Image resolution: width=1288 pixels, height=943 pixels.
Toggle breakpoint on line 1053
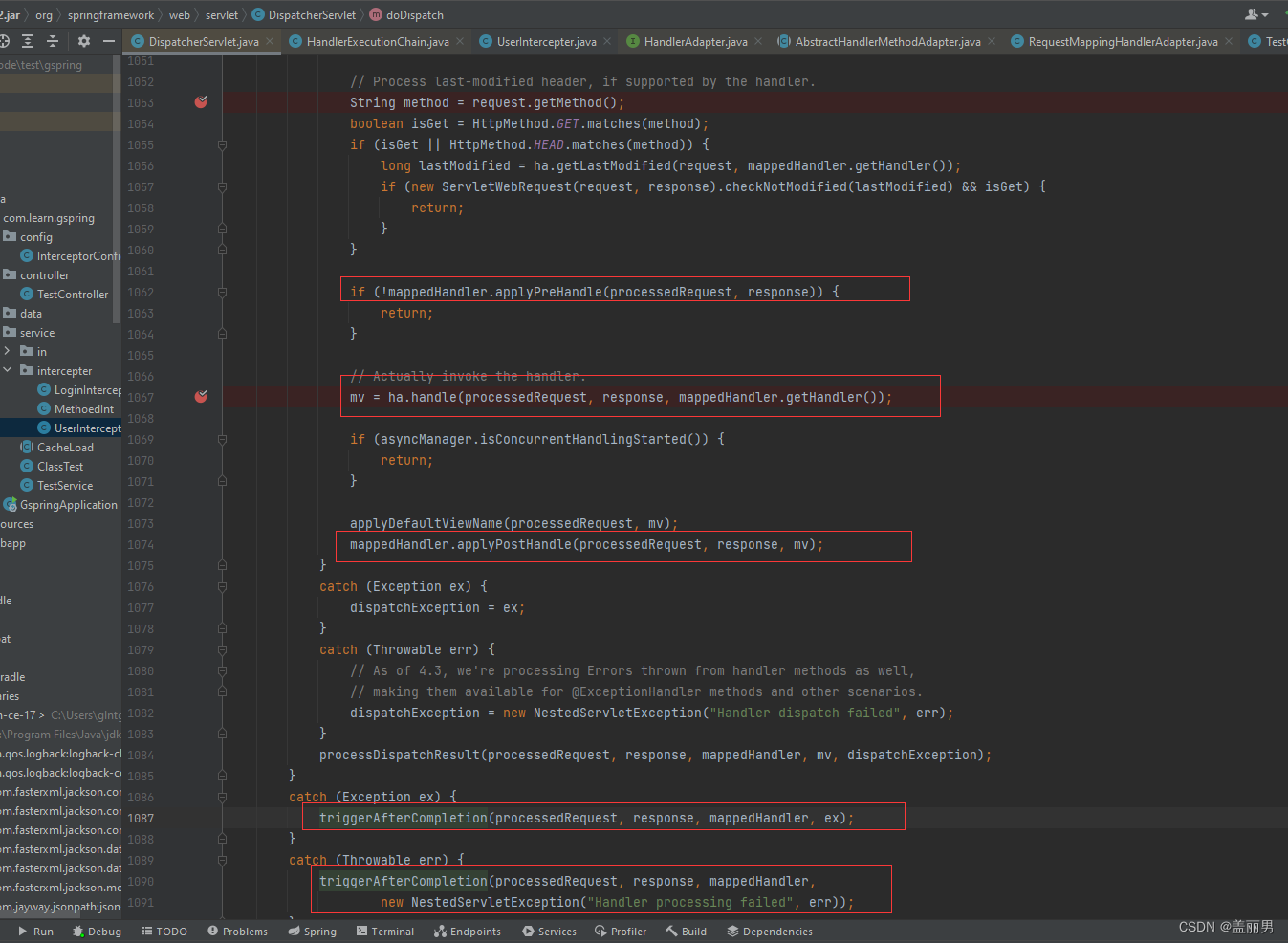pos(201,102)
